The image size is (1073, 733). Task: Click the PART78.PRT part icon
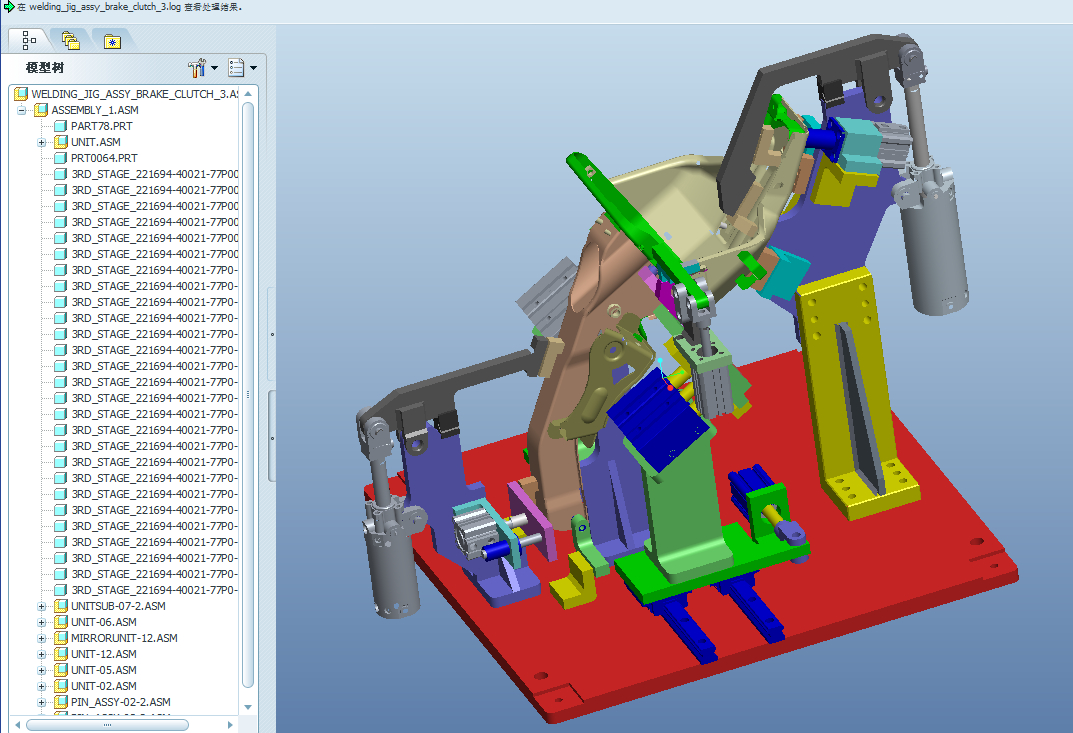[60, 126]
